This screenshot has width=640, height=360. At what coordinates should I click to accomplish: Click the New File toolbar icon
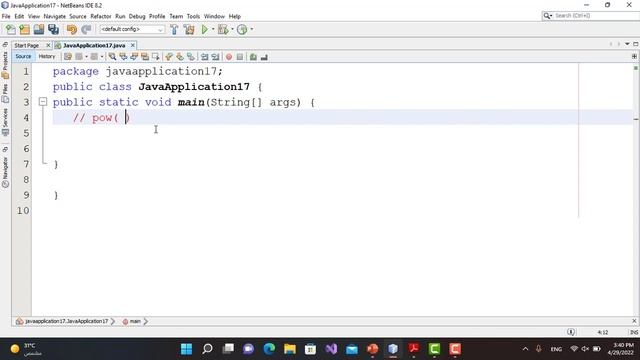11,29
